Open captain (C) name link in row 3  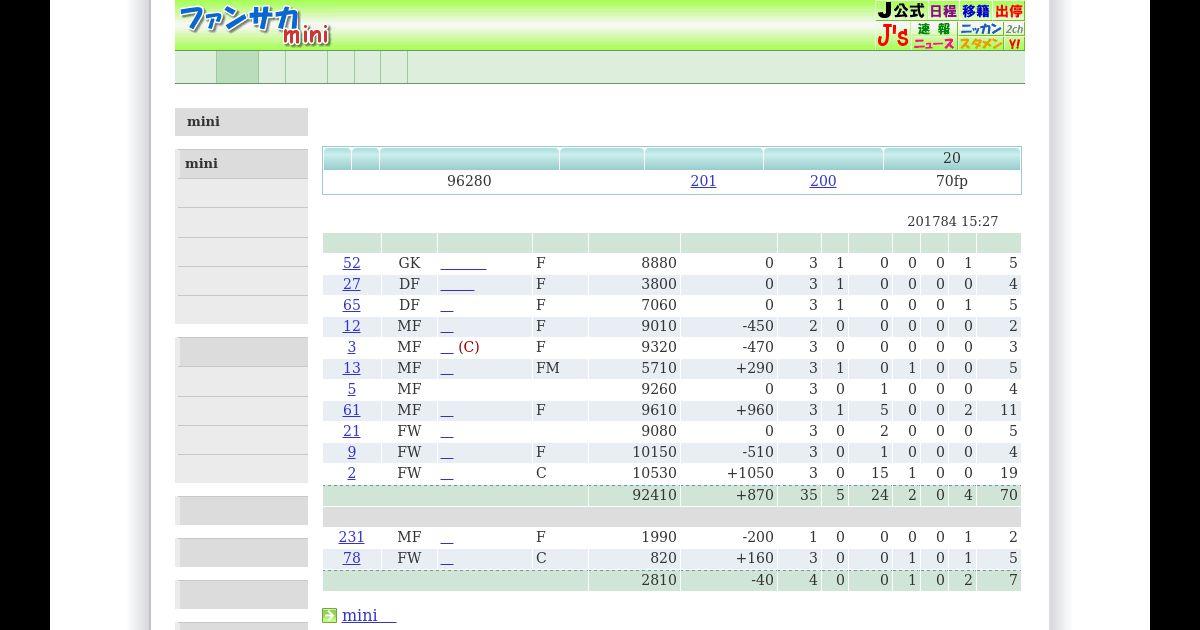pyautogui.click(x=447, y=347)
